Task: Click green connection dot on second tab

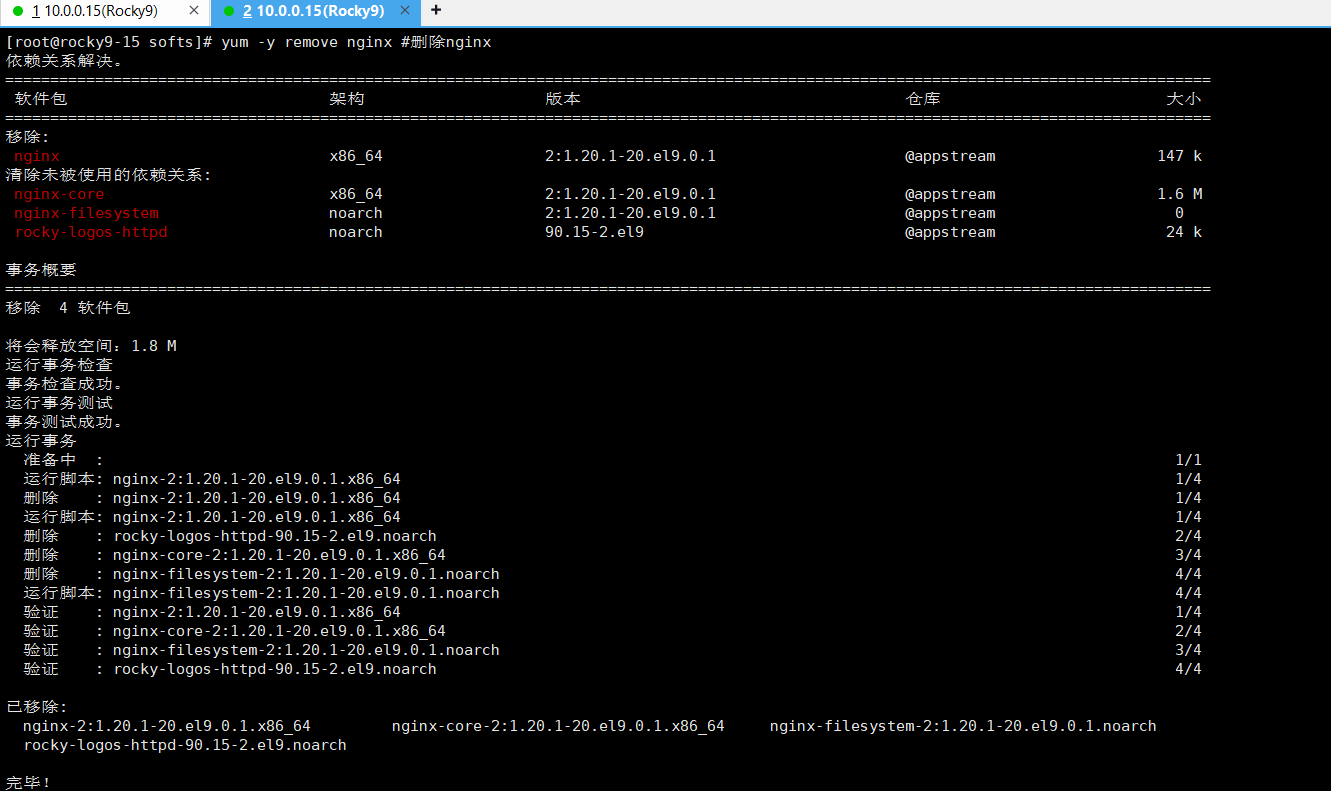Action: coord(228,11)
